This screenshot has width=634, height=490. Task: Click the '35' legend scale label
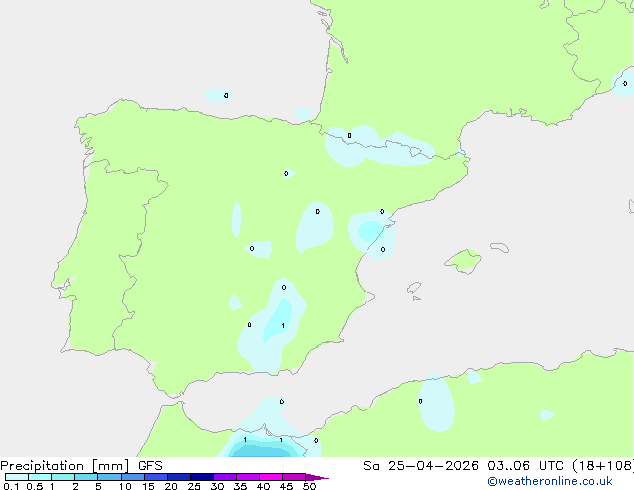[240, 486]
